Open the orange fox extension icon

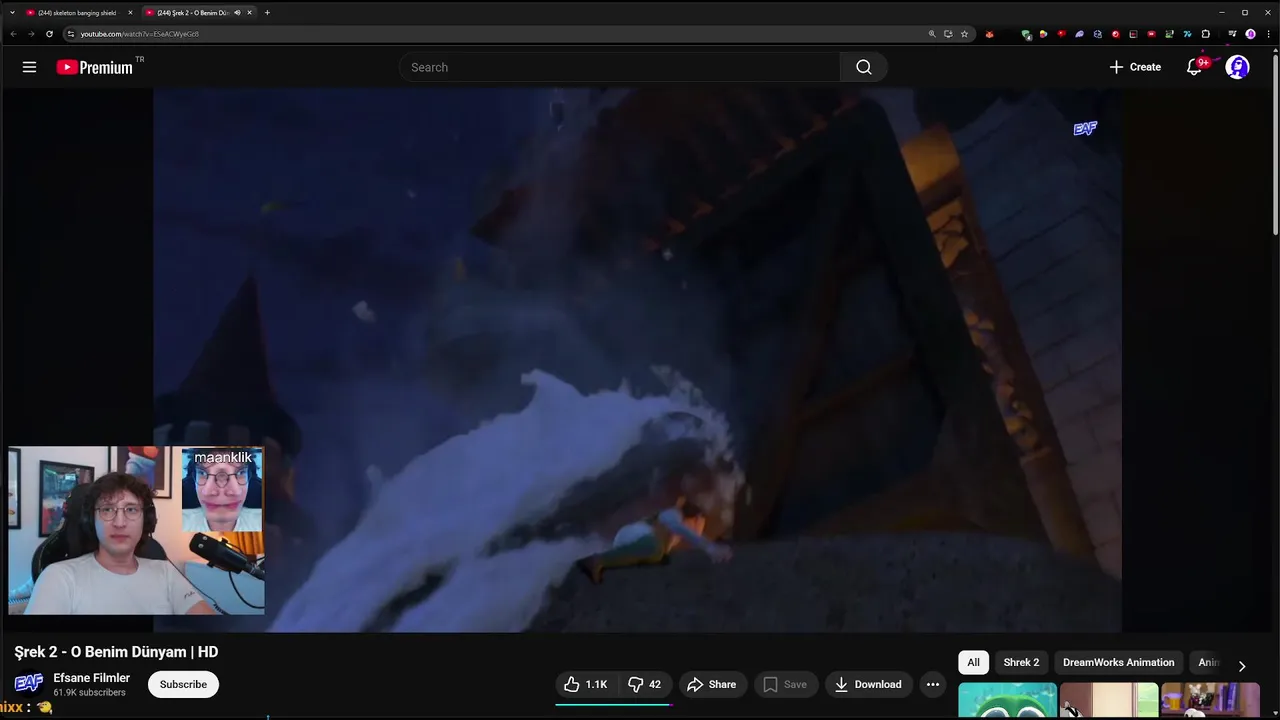tap(989, 34)
